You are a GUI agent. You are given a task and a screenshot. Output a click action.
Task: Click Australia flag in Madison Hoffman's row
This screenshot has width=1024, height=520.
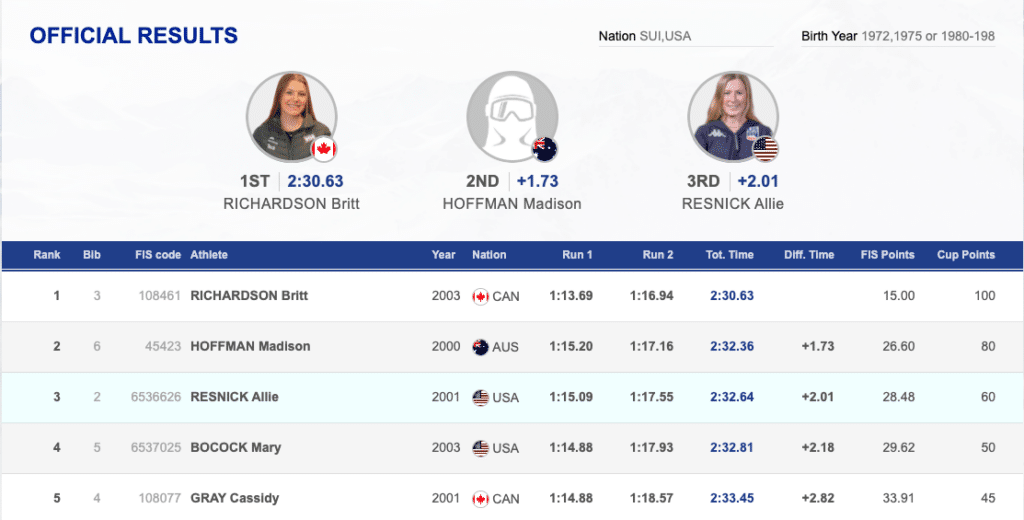coord(480,347)
